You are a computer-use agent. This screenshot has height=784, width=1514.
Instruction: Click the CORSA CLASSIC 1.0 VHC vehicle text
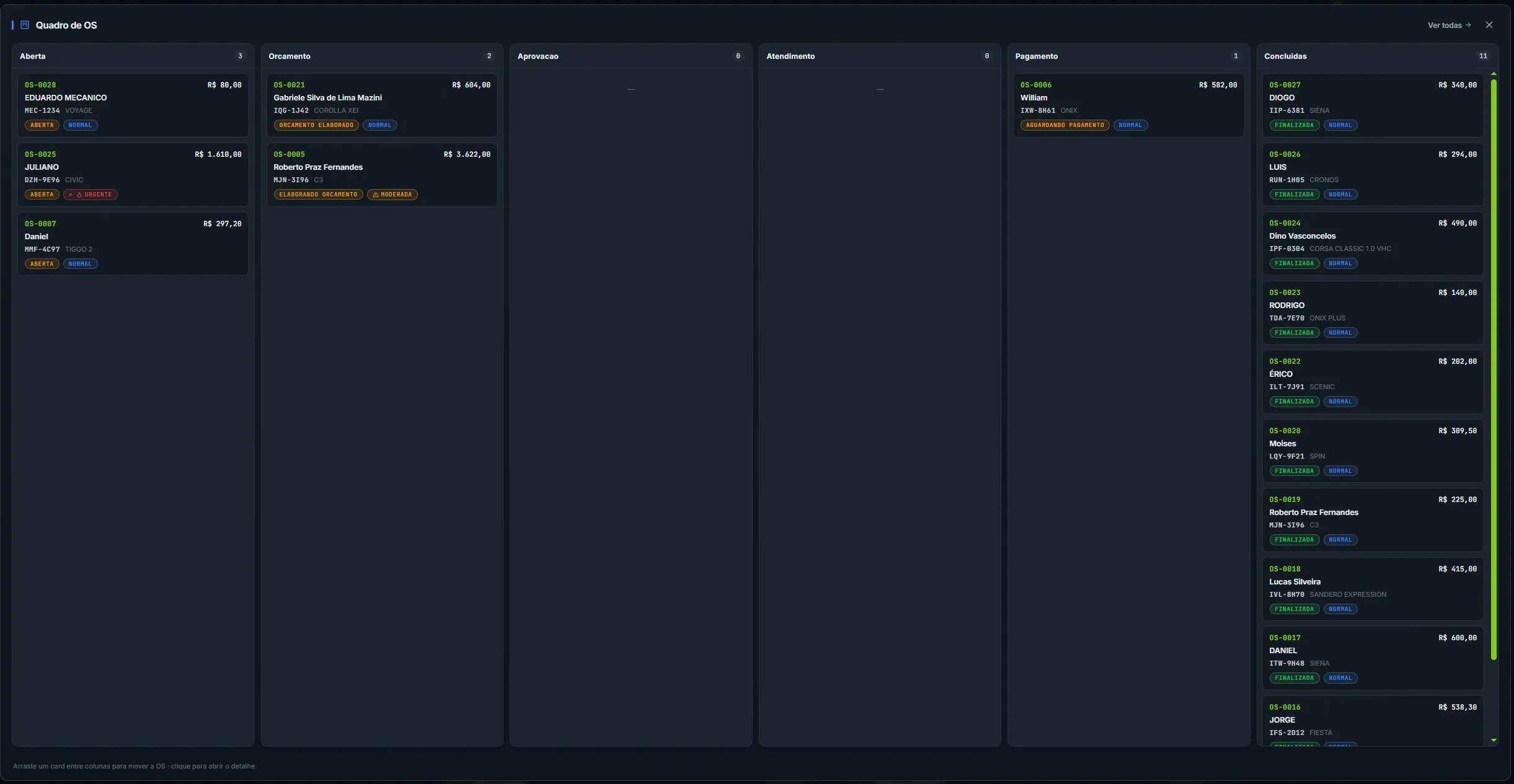click(x=1350, y=249)
